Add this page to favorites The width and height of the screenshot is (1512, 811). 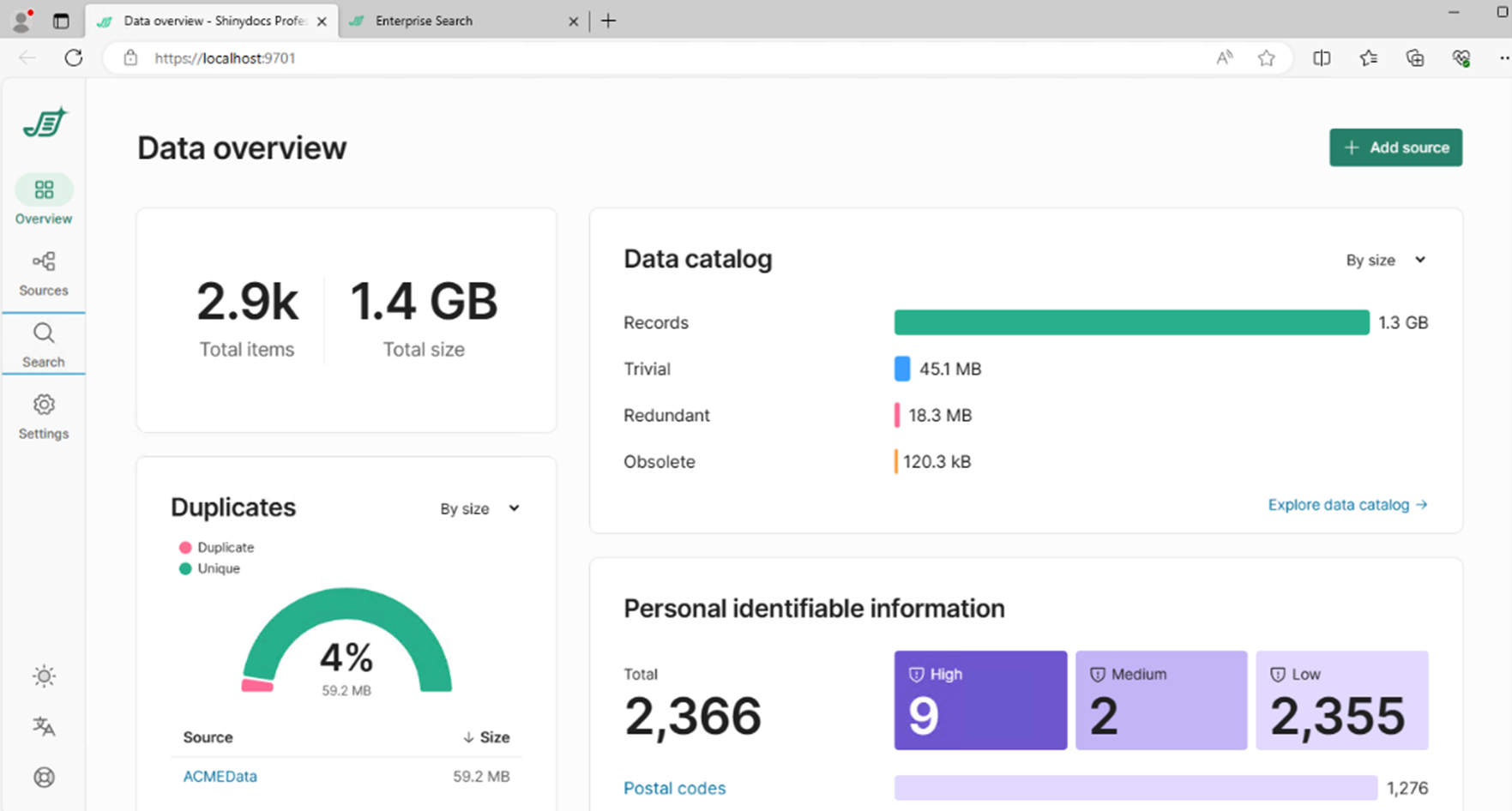click(1266, 58)
